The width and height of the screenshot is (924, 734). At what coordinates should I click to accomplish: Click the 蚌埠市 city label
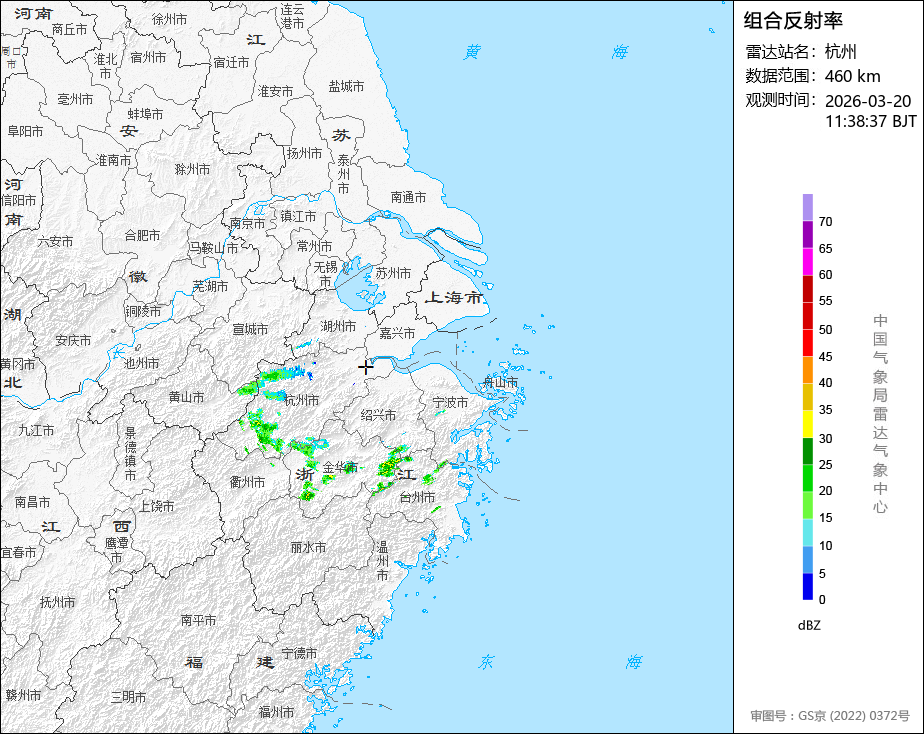pyautogui.click(x=145, y=114)
